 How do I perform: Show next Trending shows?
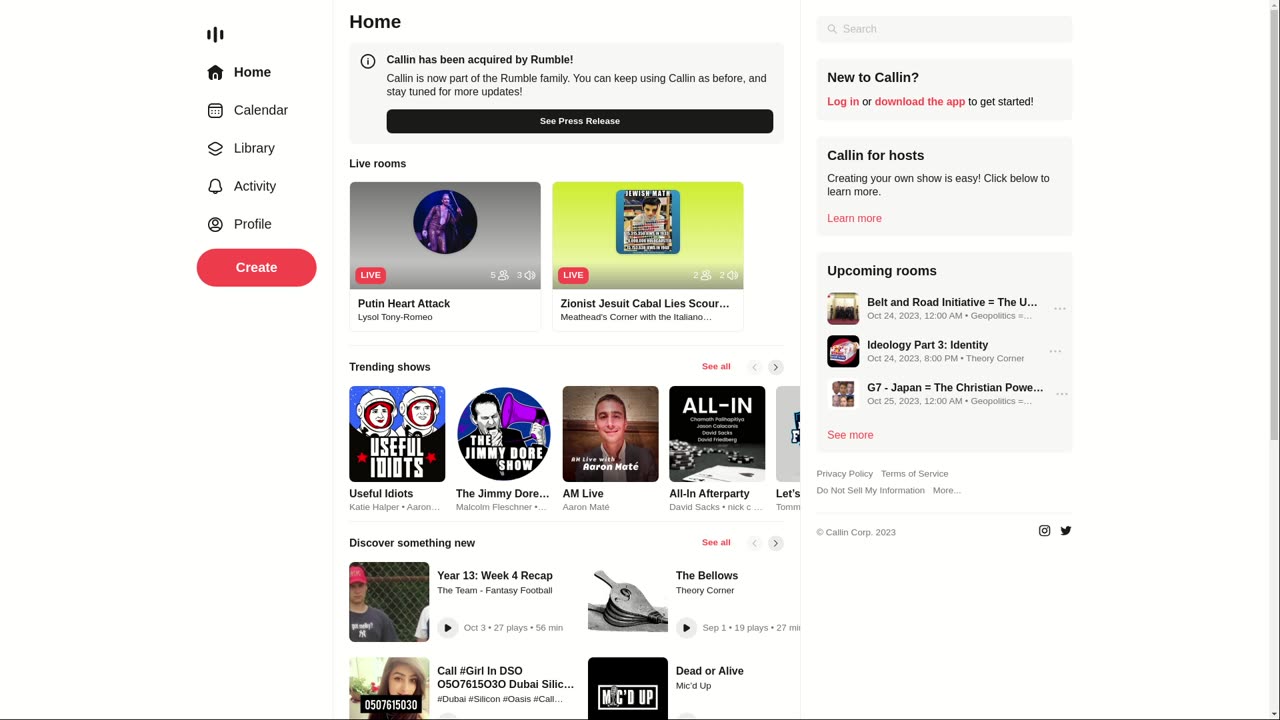coord(776,367)
